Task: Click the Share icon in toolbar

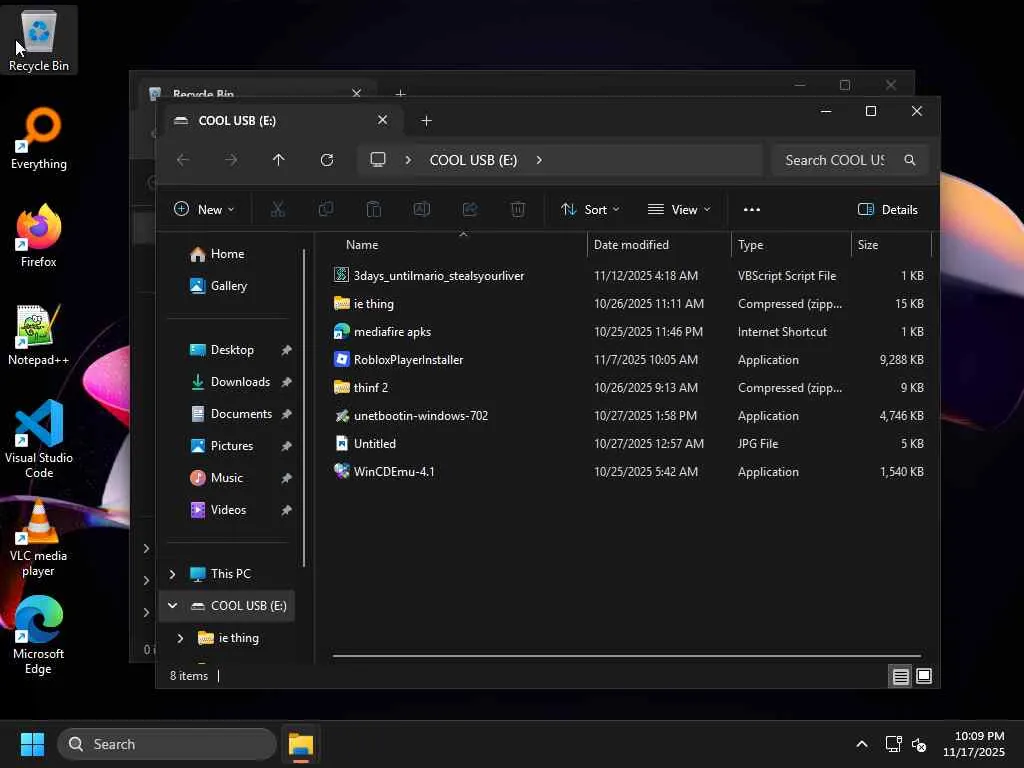Action: click(x=470, y=210)
